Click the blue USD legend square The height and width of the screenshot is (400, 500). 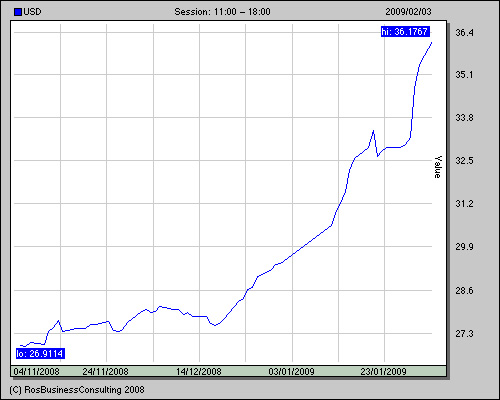(18, 12)
